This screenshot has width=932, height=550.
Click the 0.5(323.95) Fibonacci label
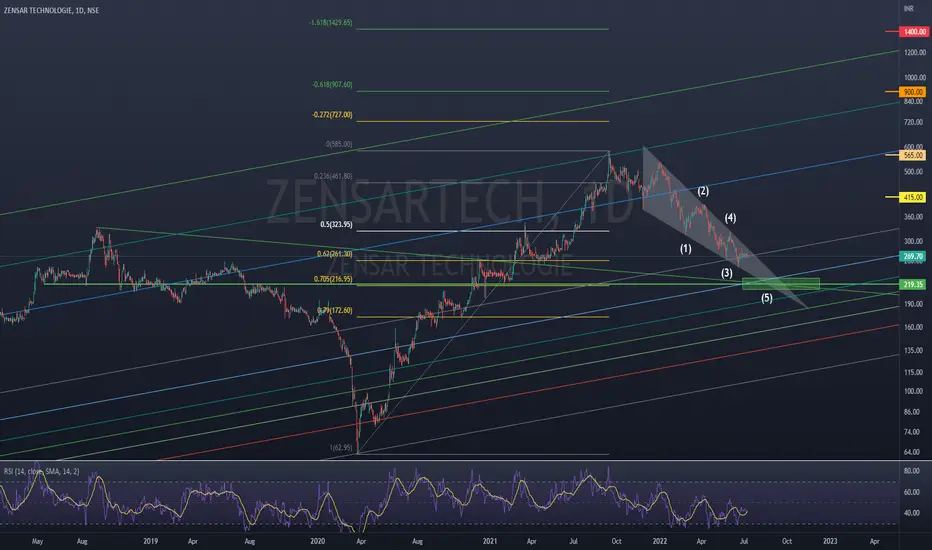(336, 225)
